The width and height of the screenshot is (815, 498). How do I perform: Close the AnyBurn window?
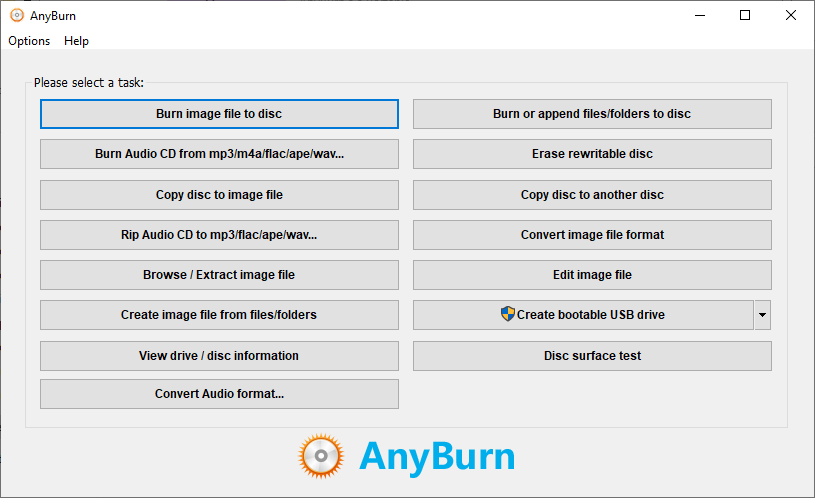tap(791, 16)
